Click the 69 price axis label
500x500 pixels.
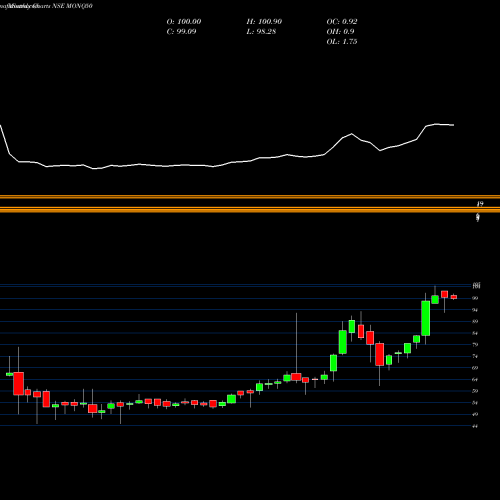(x=475, y=368)
